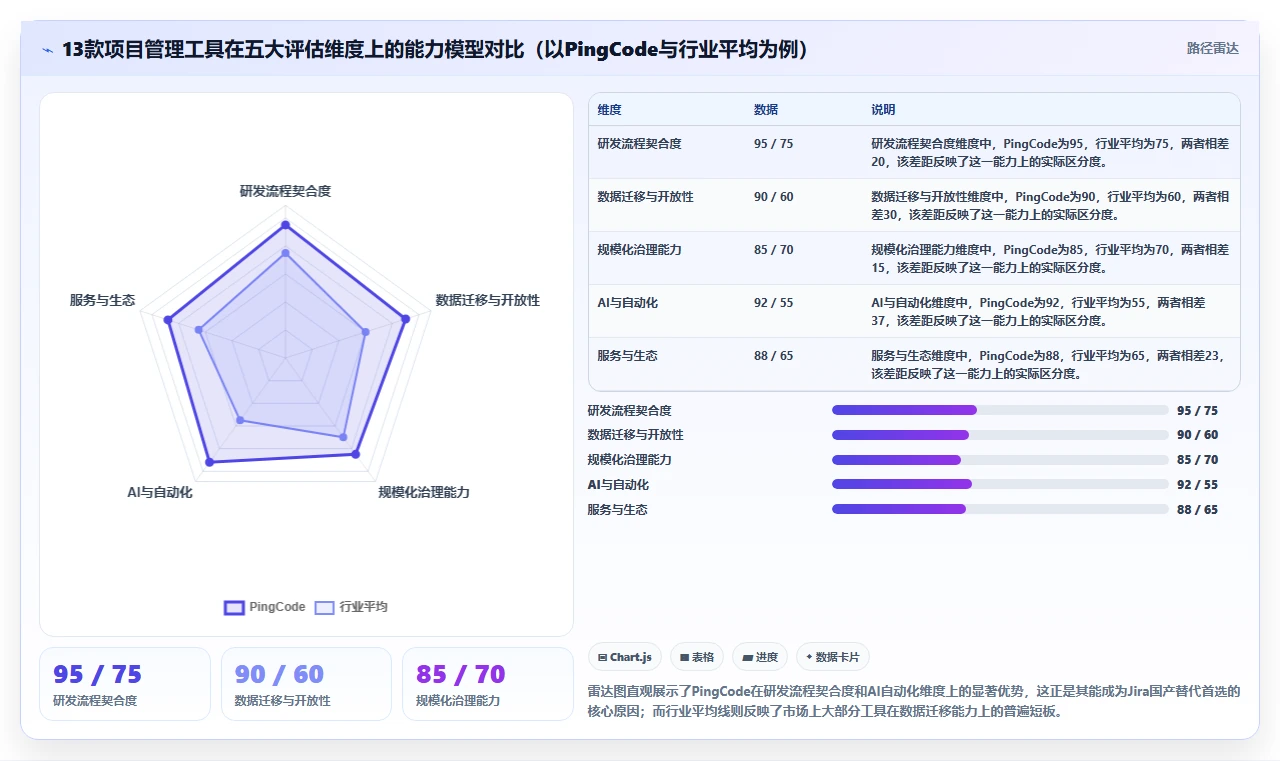Click progress value 88 / 65 beside bar
This screenshot has width=1280, height=761.
click(1197, 510)
